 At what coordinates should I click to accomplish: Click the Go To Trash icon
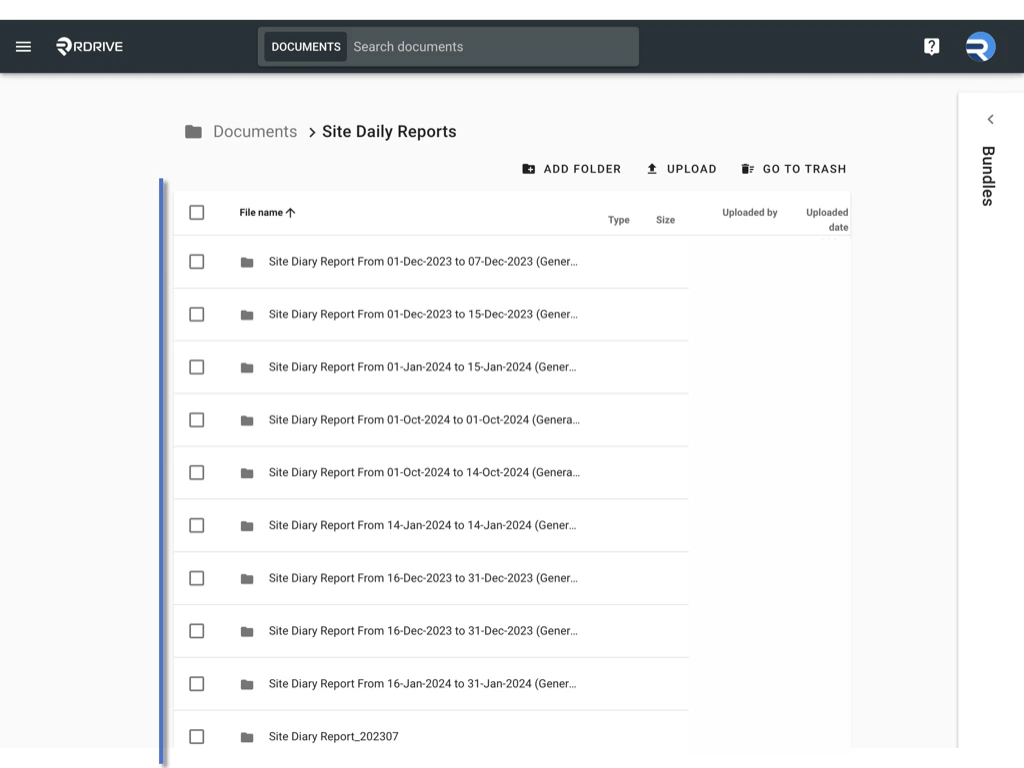748,169
